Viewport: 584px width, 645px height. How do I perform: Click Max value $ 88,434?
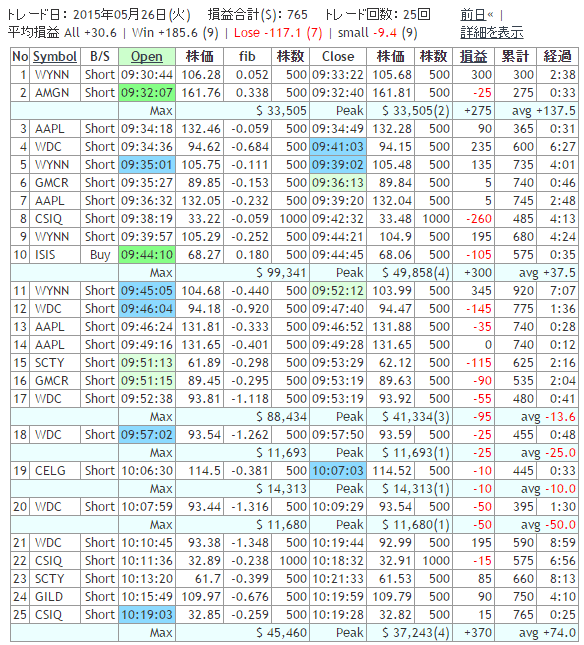coord(281,417)
